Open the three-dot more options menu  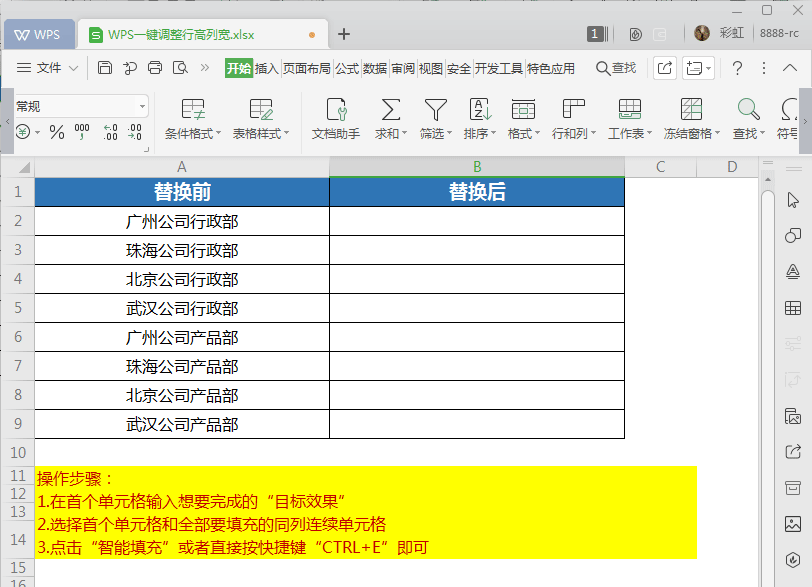point(764,68)
